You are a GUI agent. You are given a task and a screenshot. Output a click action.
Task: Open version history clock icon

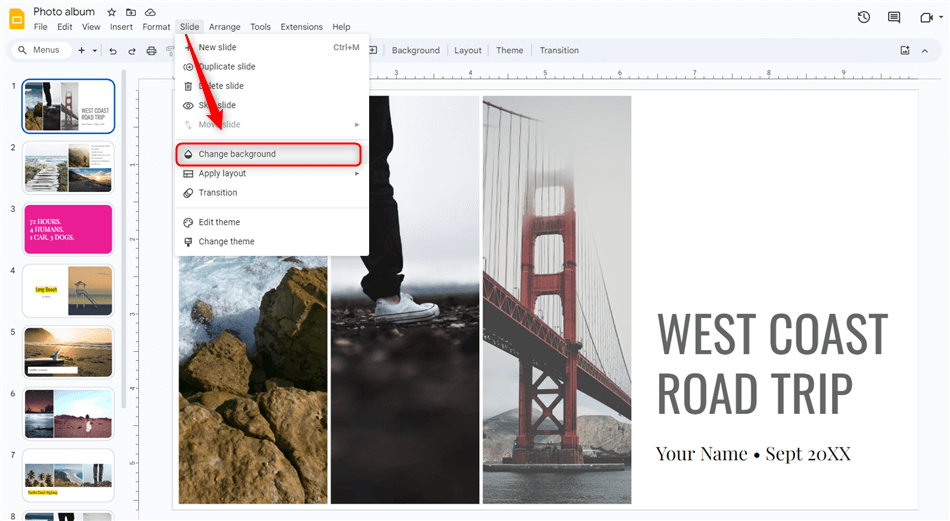864,18
